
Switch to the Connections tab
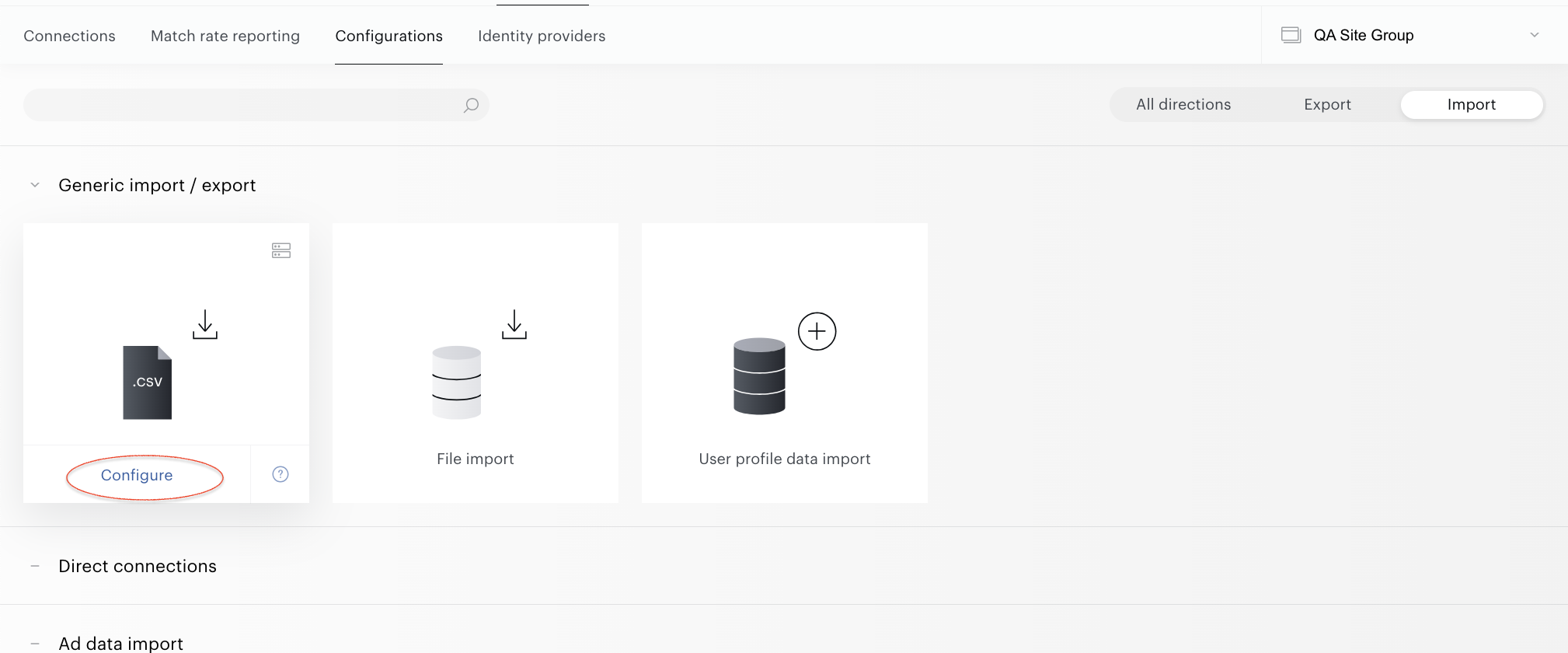tap(69, 36)
